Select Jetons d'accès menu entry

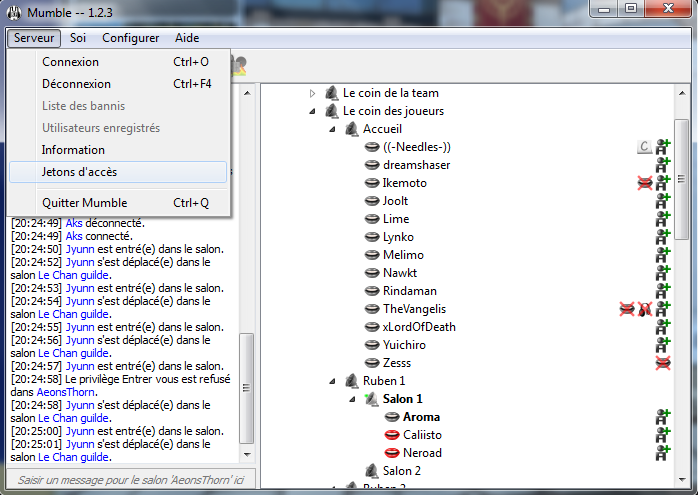point(118,172)
